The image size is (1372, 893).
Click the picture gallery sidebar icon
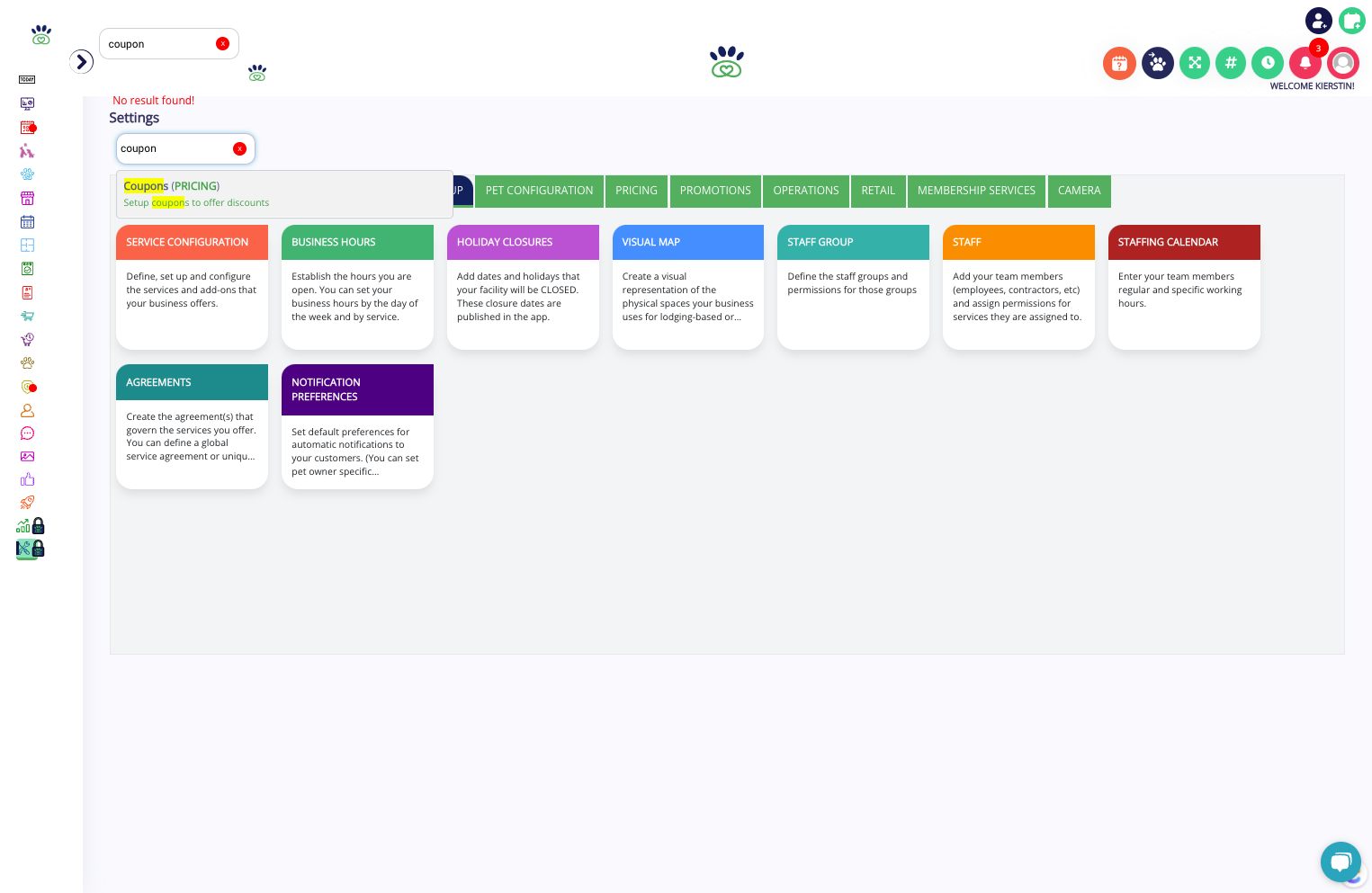27,457
